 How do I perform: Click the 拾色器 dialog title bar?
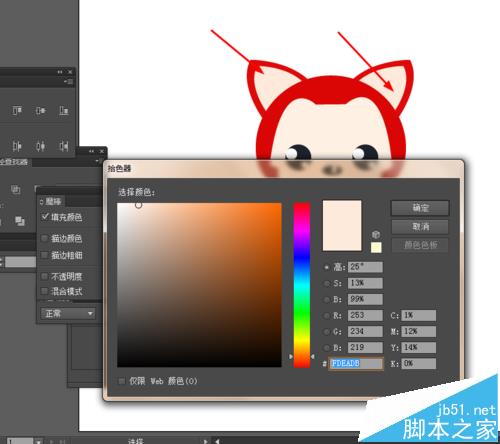(x=283, y=169)
